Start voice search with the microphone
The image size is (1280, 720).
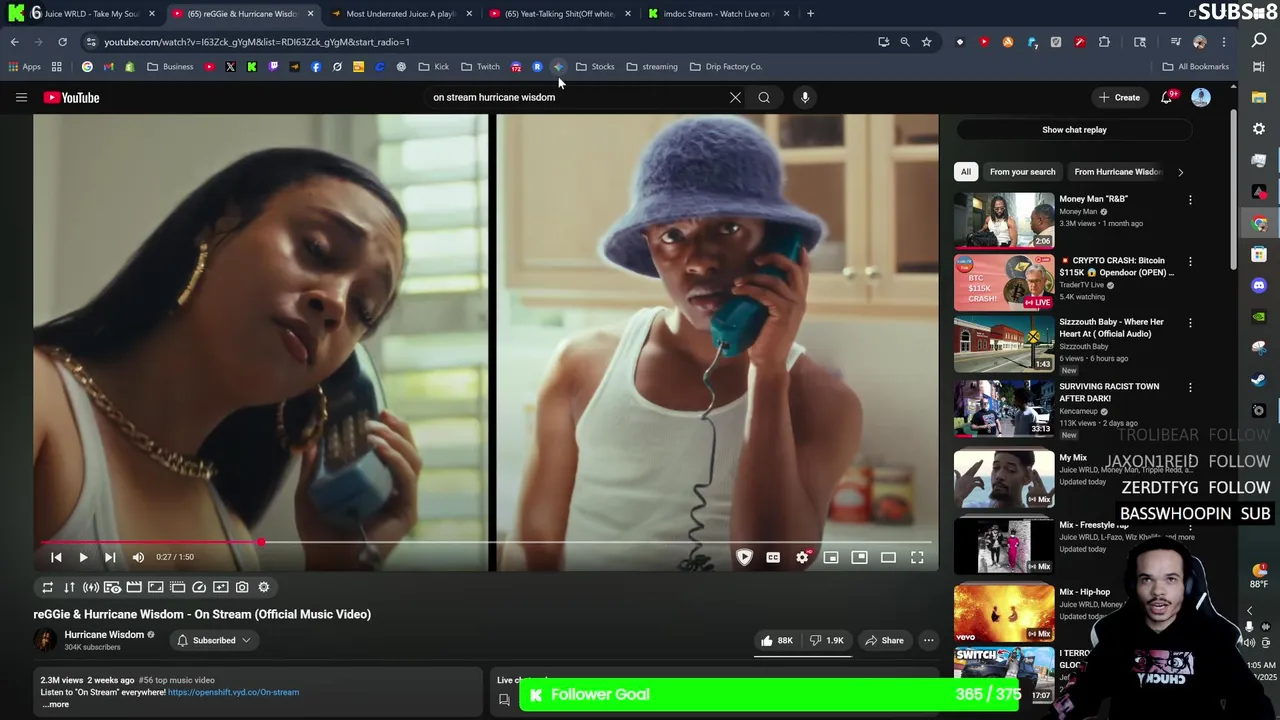[x=805, y=97]
